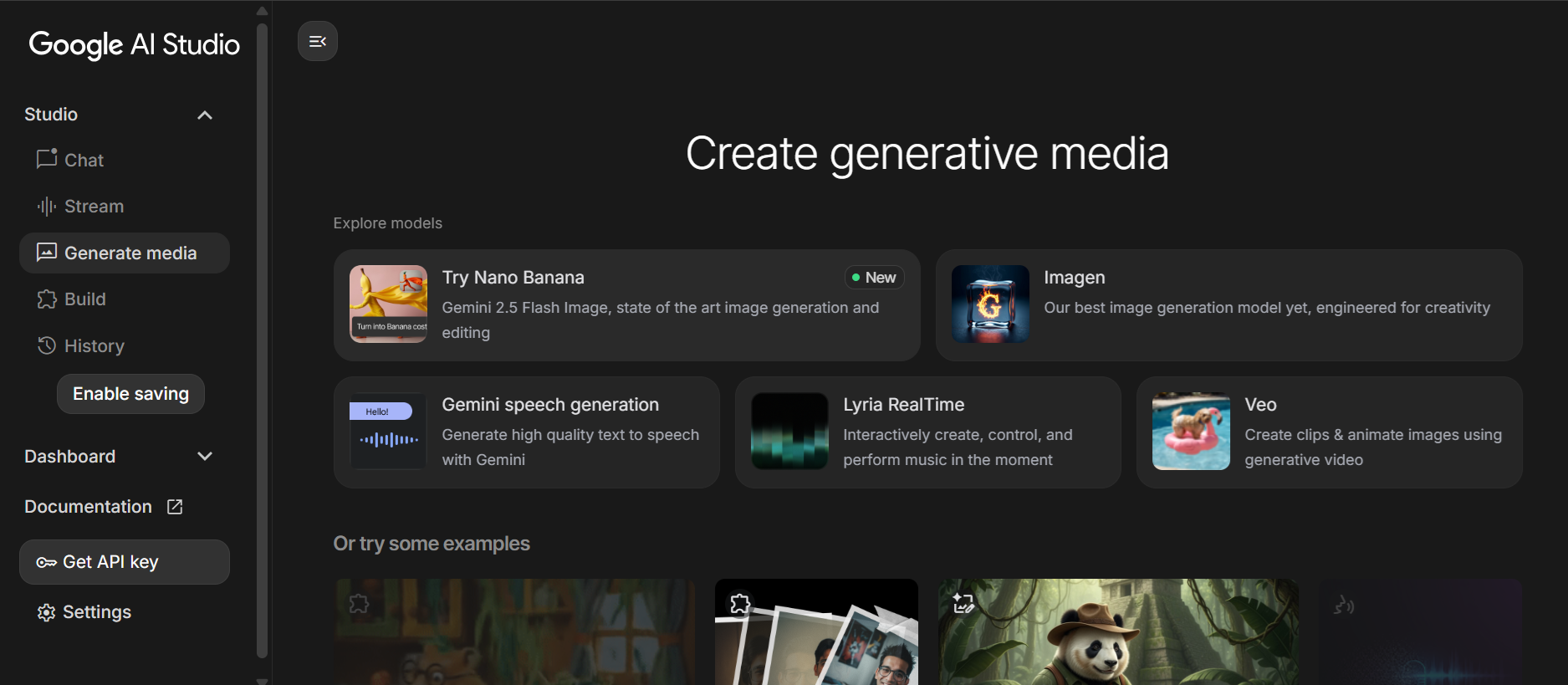
Task: Click the Generate media image icon
Action: pyautogui.click(x=47, y=253)
